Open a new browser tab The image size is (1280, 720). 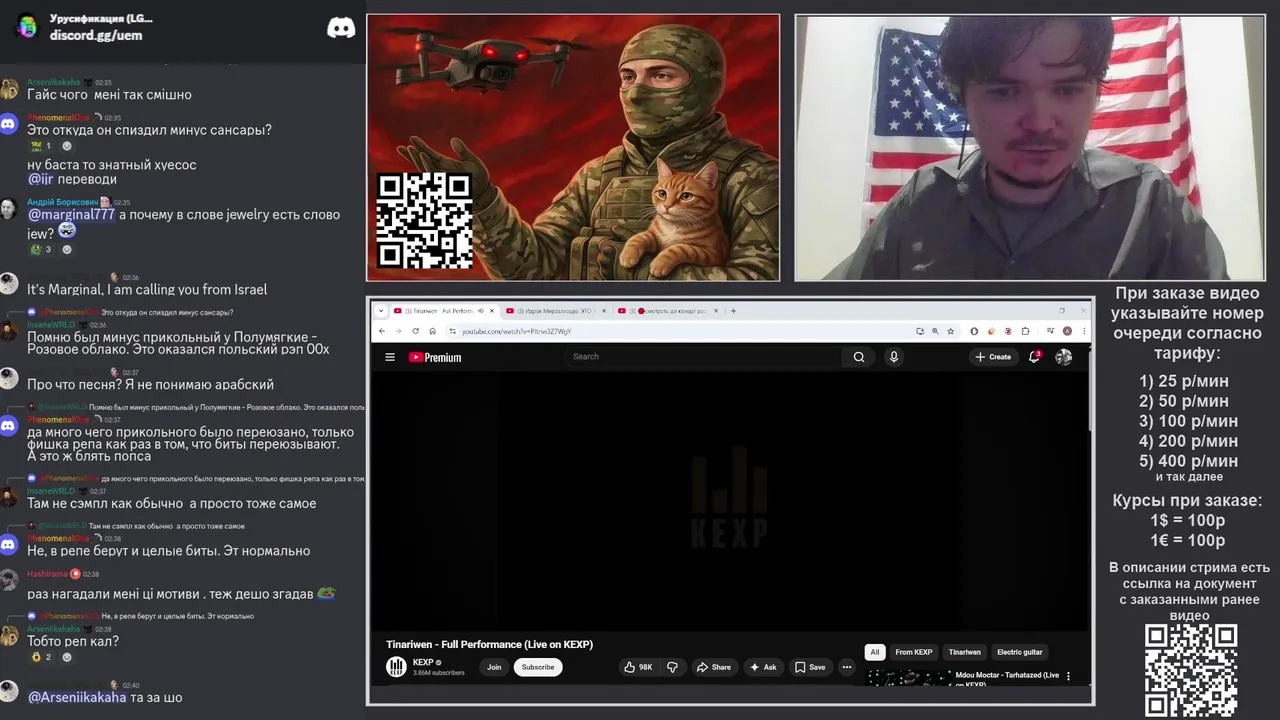(x=733, y=311)
